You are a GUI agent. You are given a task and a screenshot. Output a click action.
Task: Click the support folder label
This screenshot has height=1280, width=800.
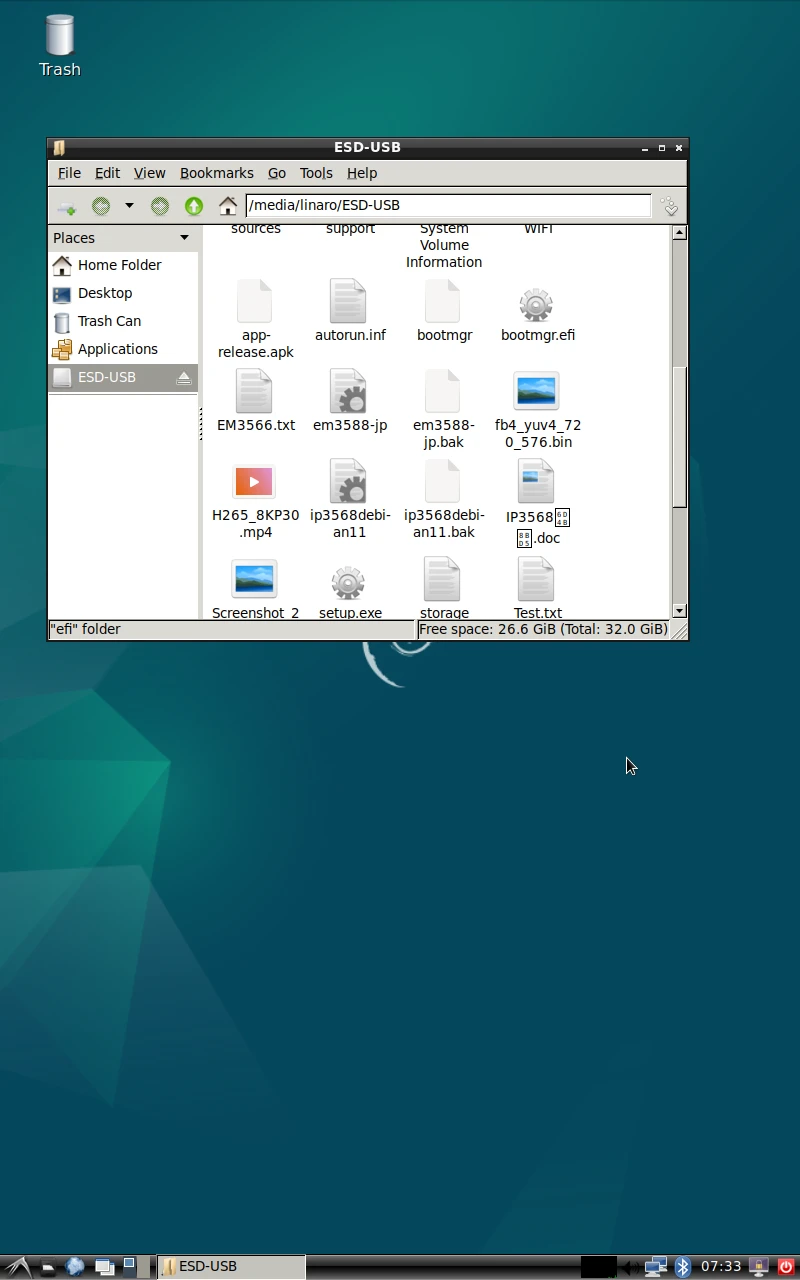(x=350, y=230)
